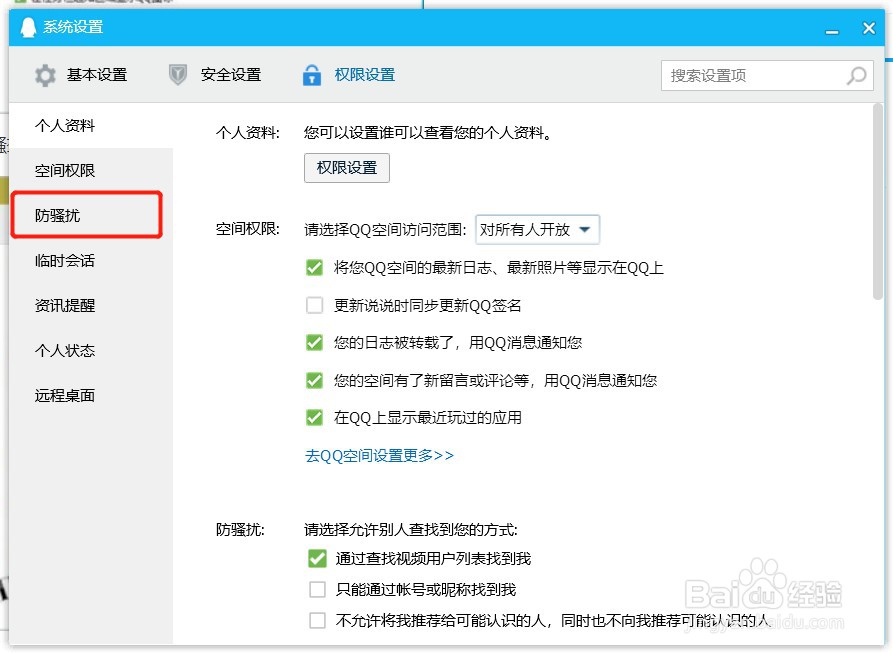Switch to the 权限设置 tab

point(349,75)
